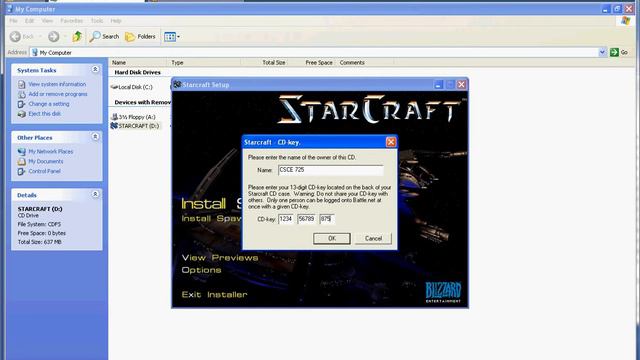Screen dimensions: 640x360
Task: Open the File menu
Action: 13,21
